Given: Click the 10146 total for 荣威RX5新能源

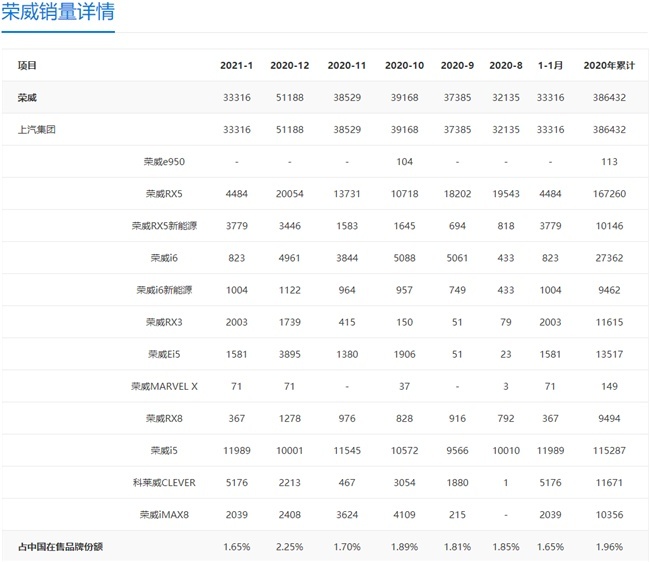Looking at the screenshot, I should click(x=609, y=226).
